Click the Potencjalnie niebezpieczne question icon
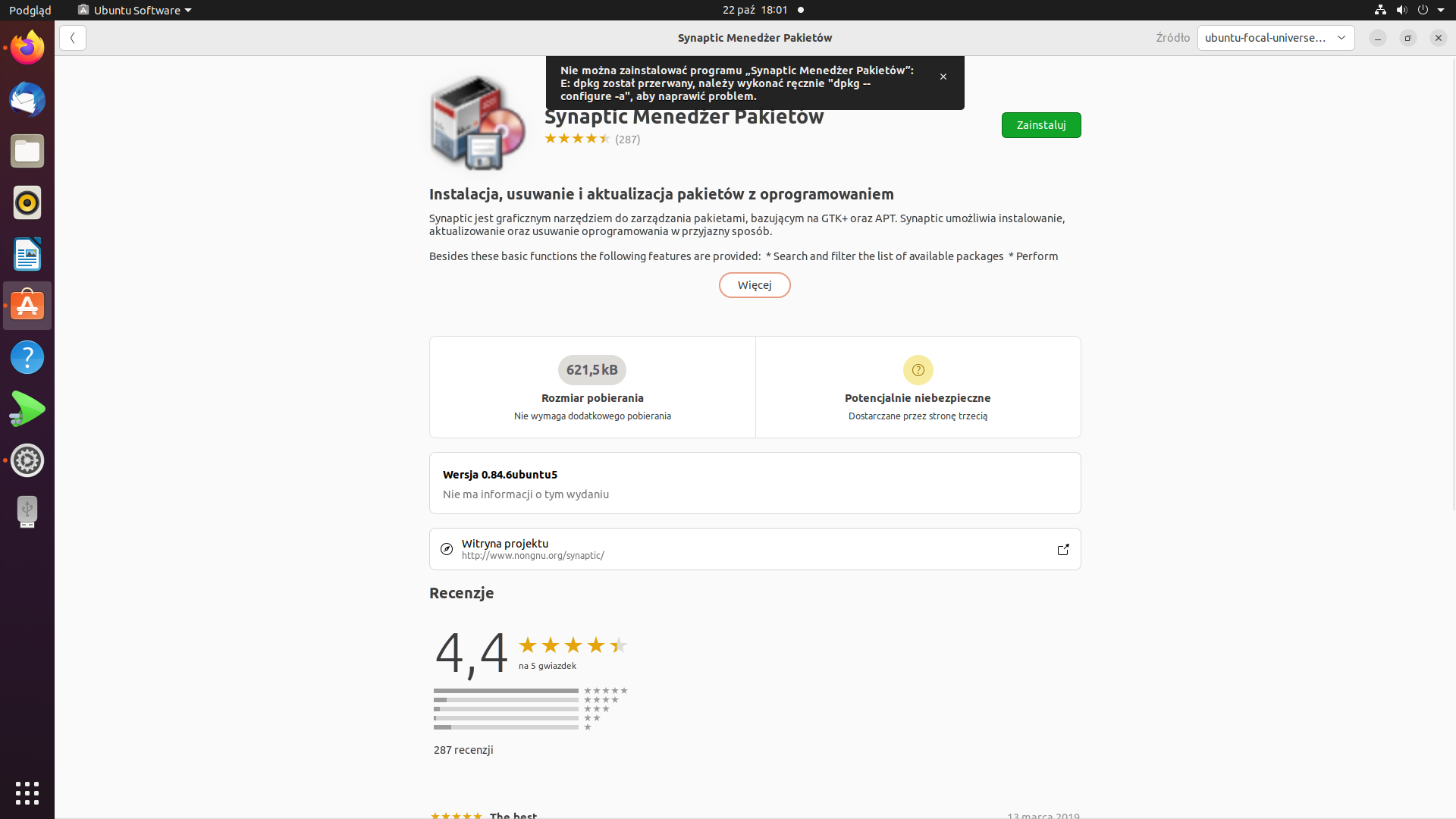 pos(918,370)
